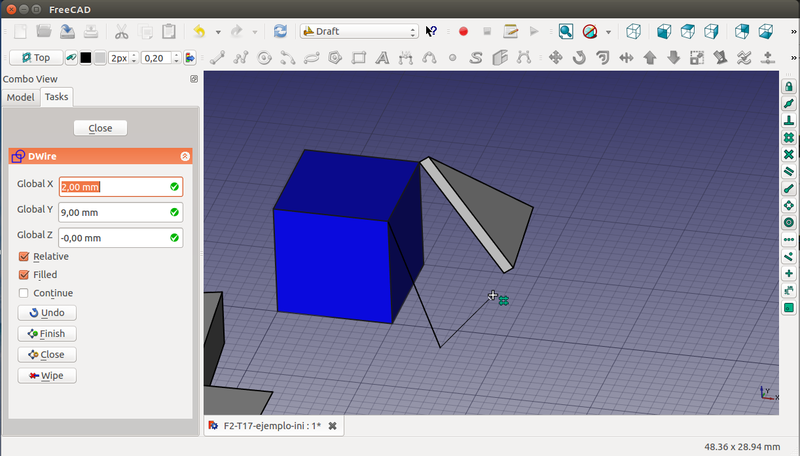Collapse the DWire task panel

(x=184, y=157)
